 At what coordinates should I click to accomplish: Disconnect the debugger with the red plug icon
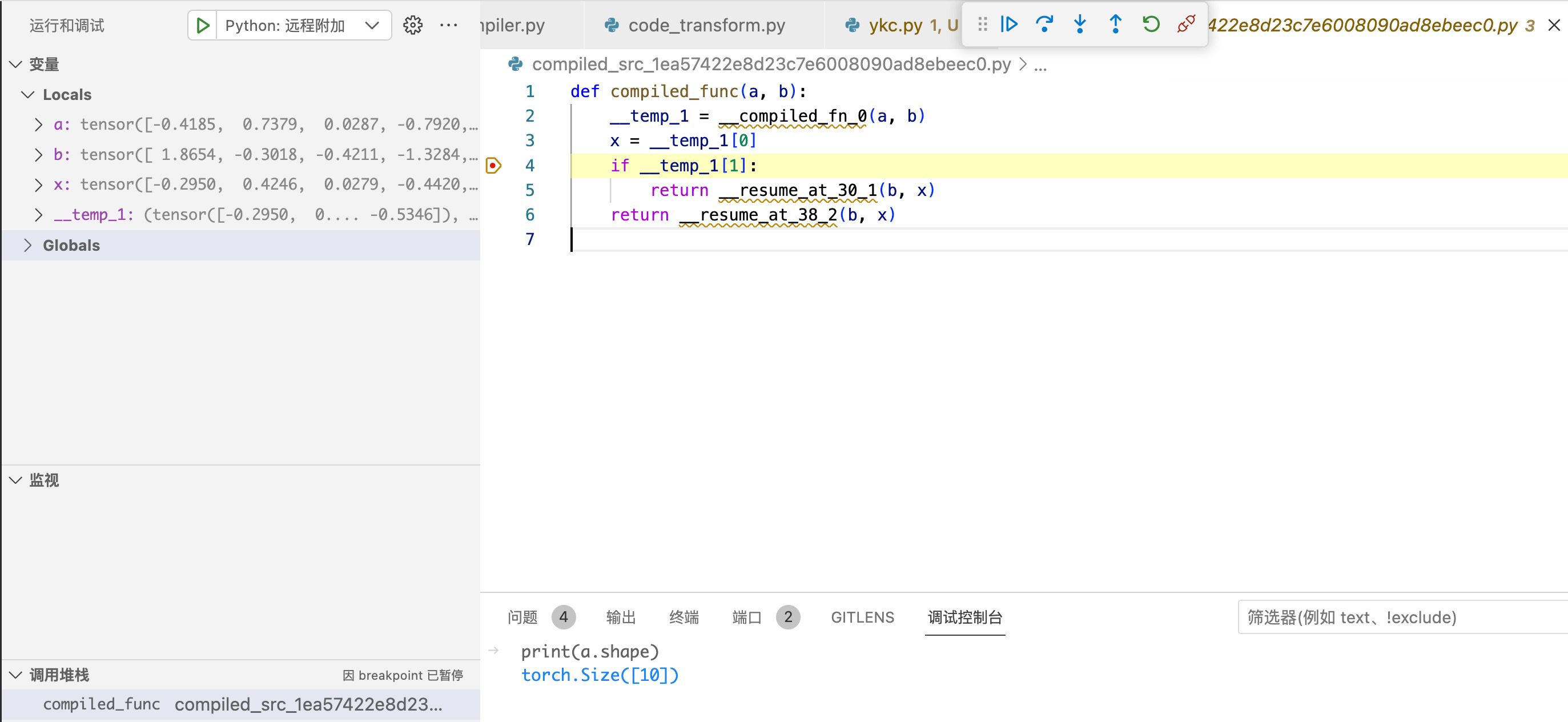point(1186,25)
